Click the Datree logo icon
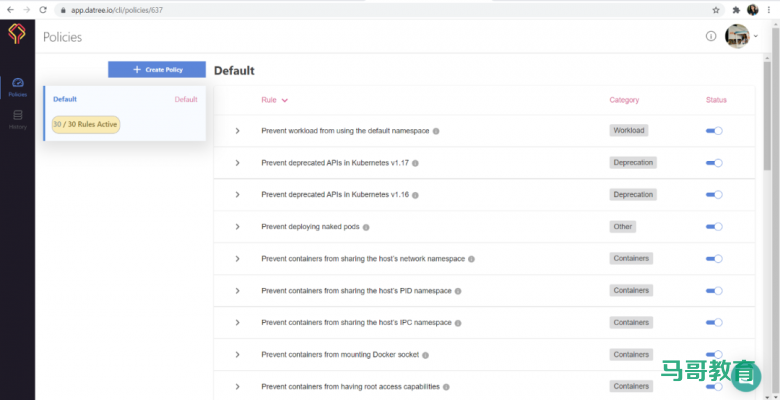 tap(17, 36)
